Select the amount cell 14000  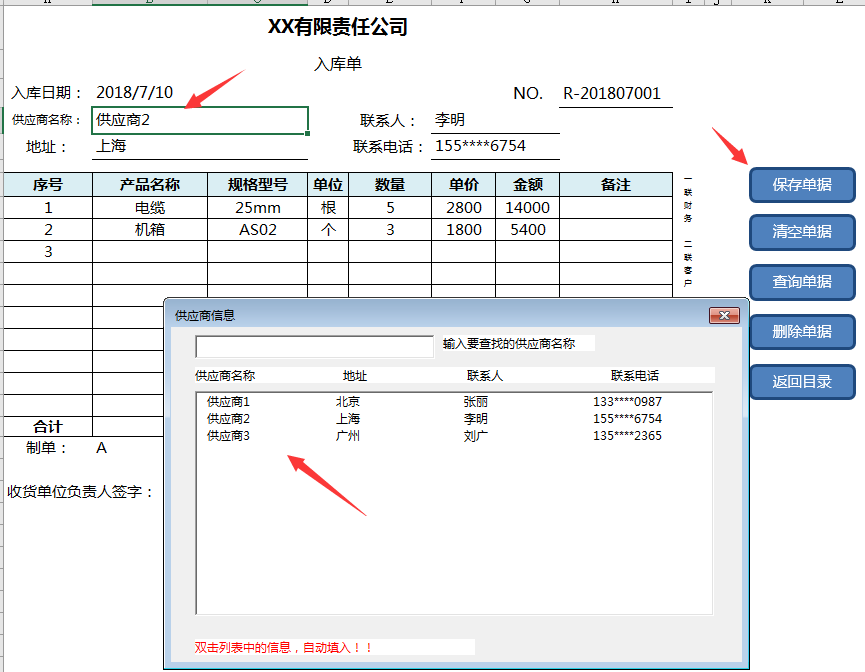528,207
